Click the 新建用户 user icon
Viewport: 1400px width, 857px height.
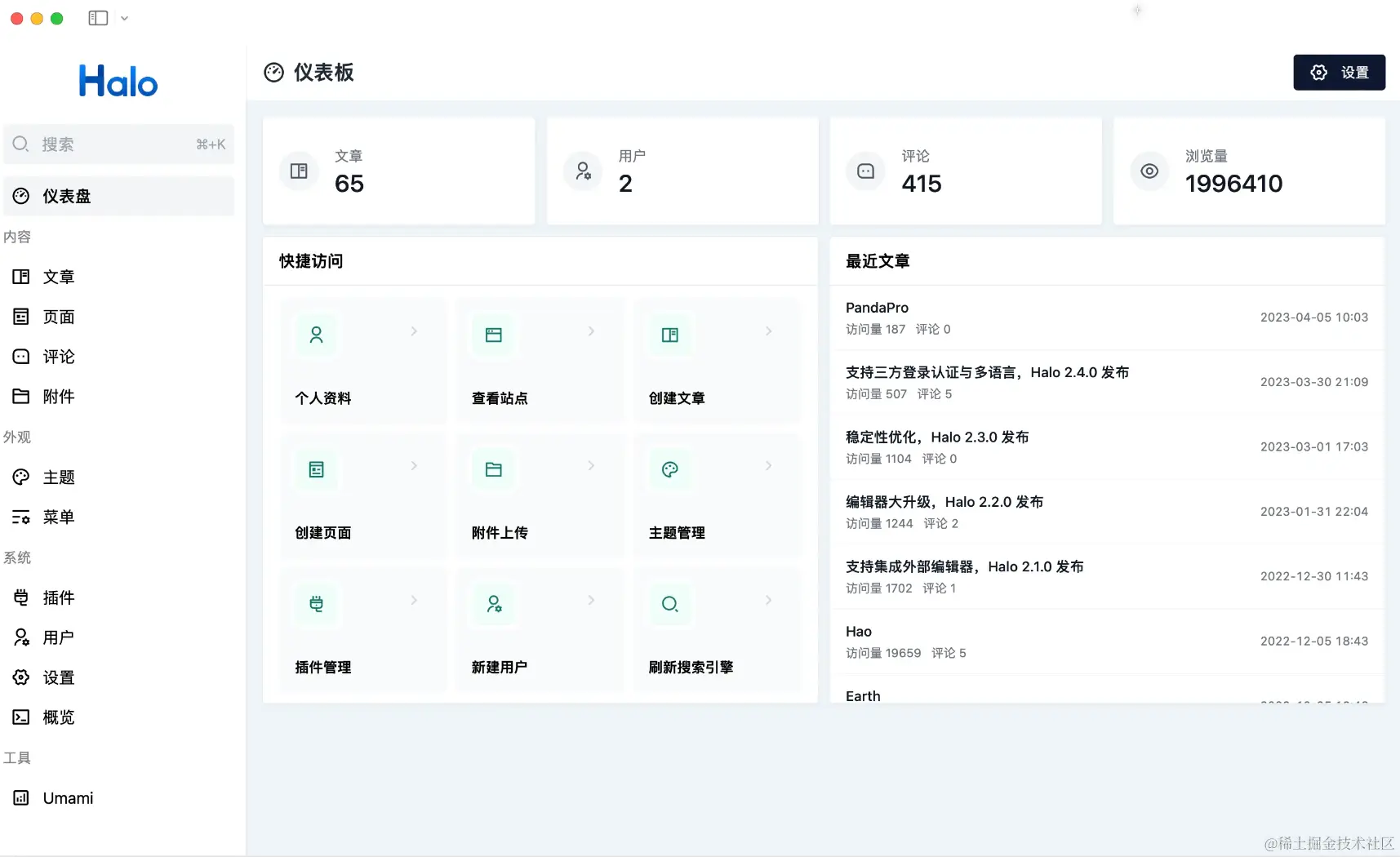[494, 604]
